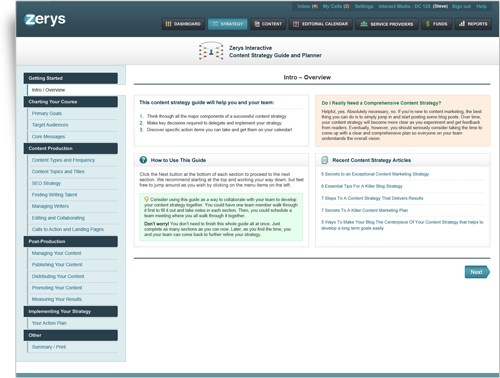Click the Interact Media - DC 125 account link
This screenshot has height=378, width=500.
pos(404,6)
